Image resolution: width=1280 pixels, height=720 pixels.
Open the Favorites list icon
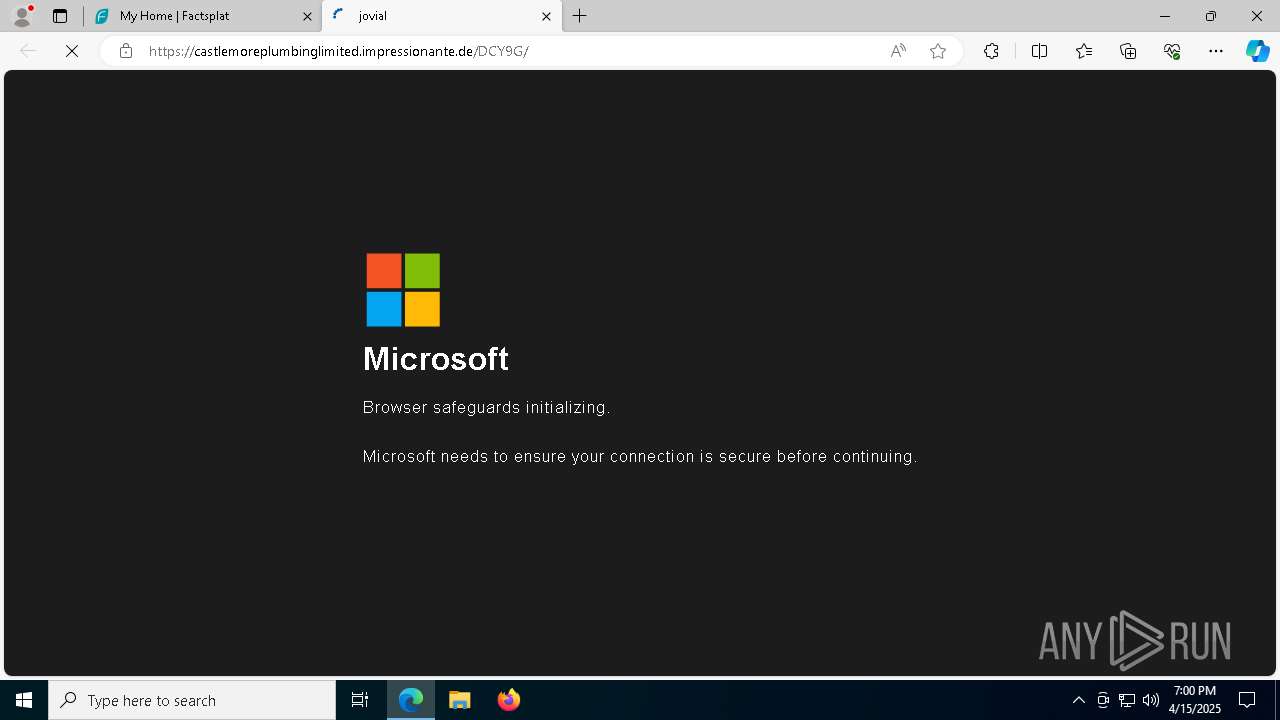tap(1084, 51)
